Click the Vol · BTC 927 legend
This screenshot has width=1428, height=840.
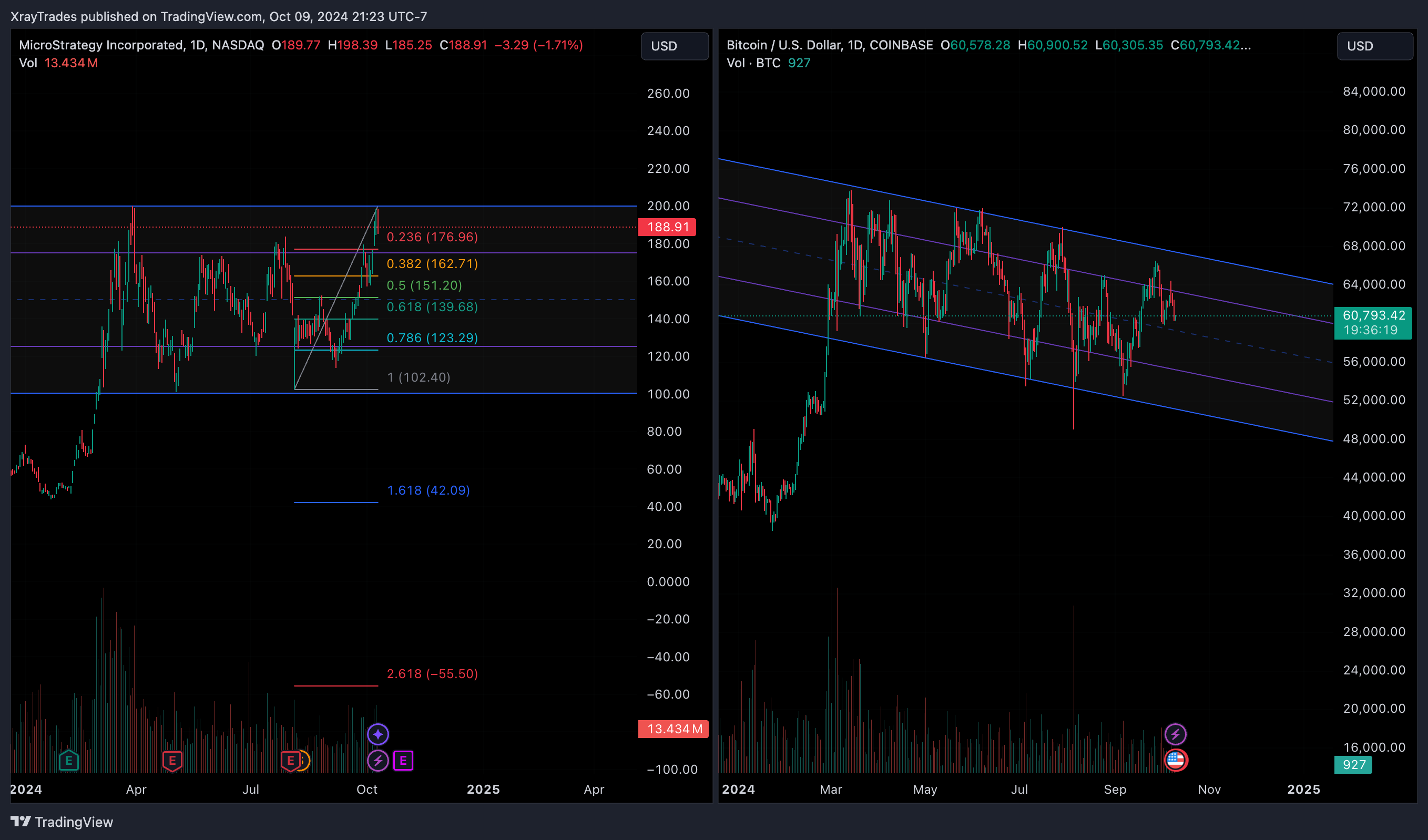(768, 63)
